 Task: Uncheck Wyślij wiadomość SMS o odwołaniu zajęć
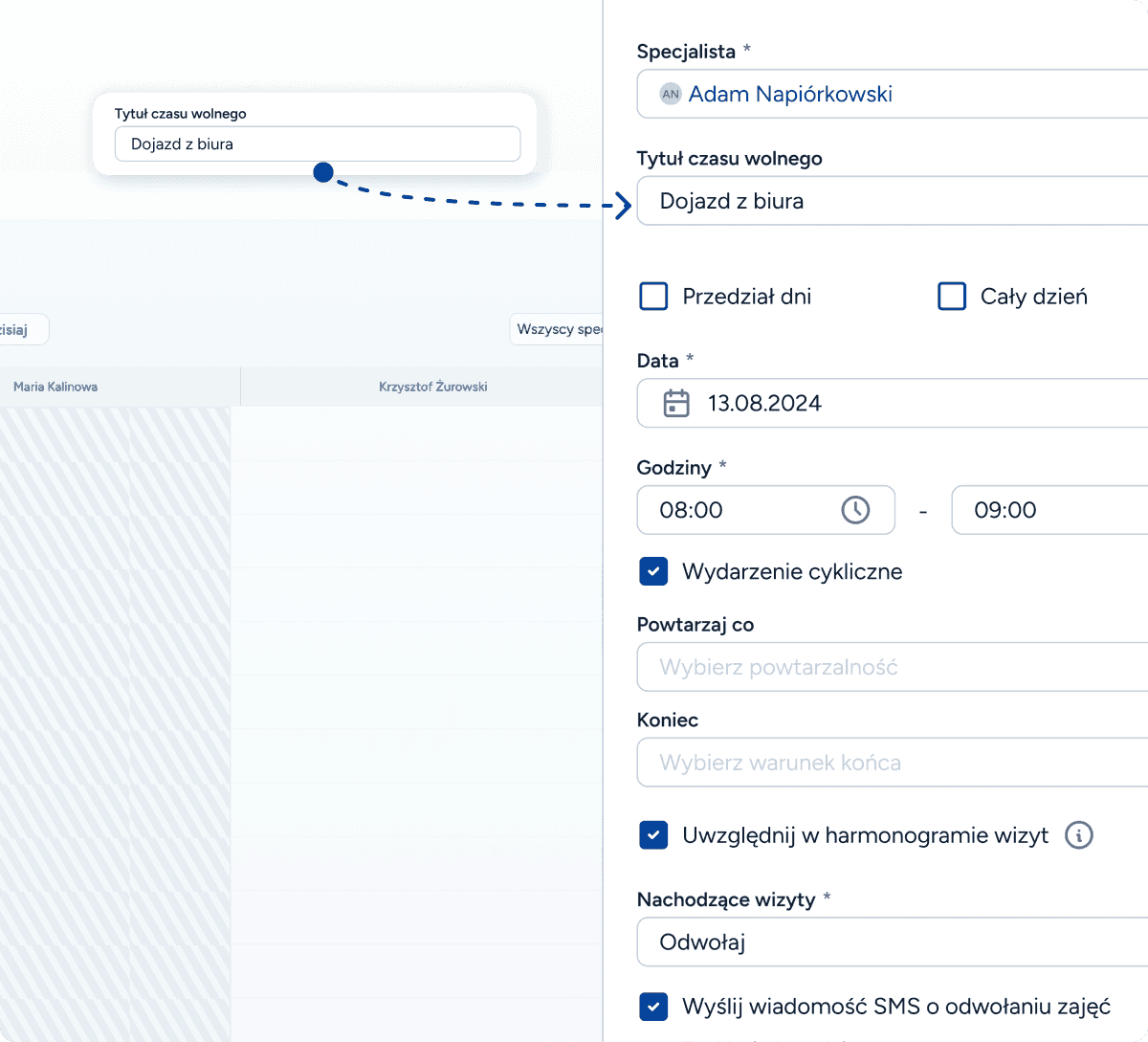coord(653,1007)
